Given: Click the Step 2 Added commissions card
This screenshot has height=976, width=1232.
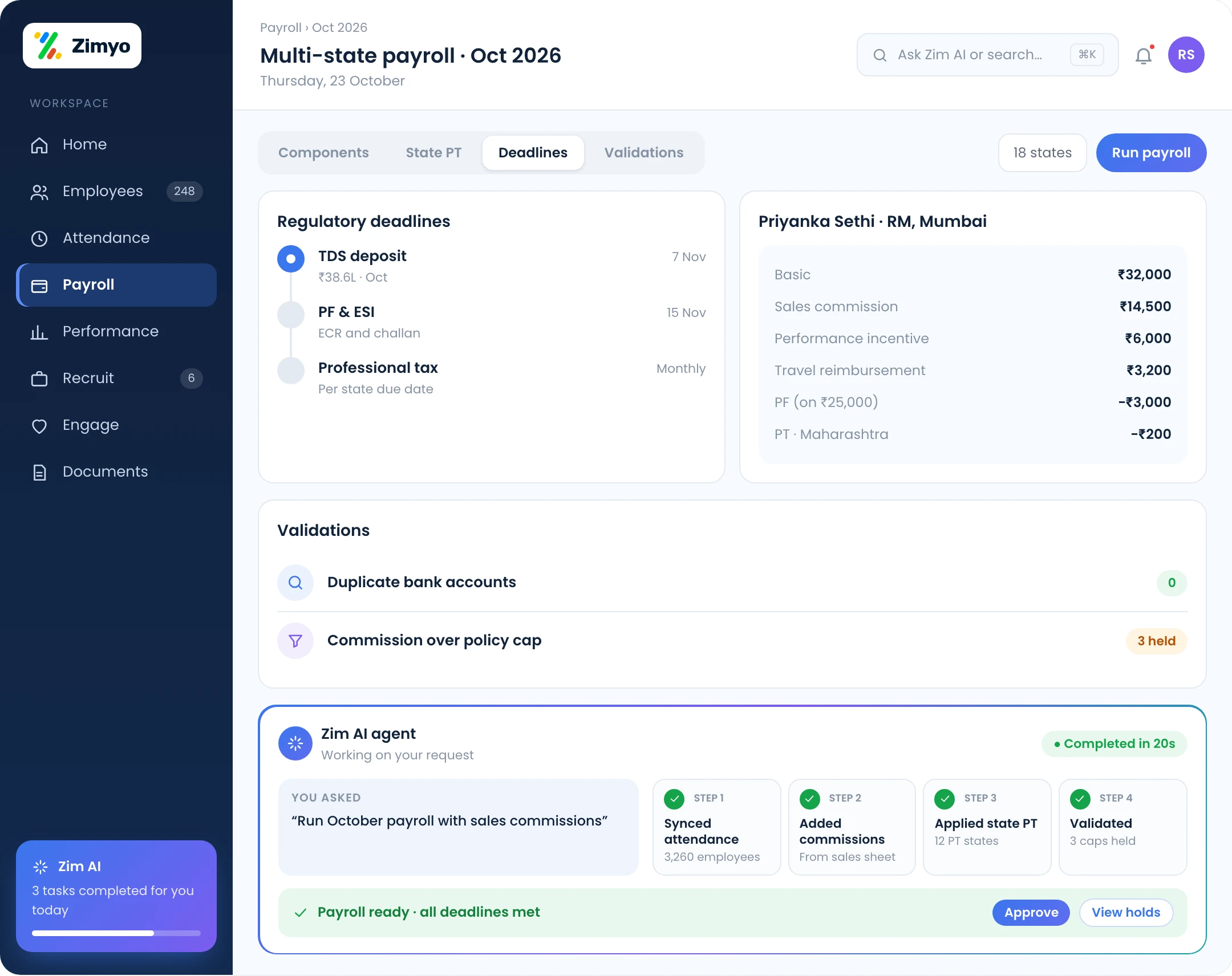Looking at the screenshot, I should 852,827.
